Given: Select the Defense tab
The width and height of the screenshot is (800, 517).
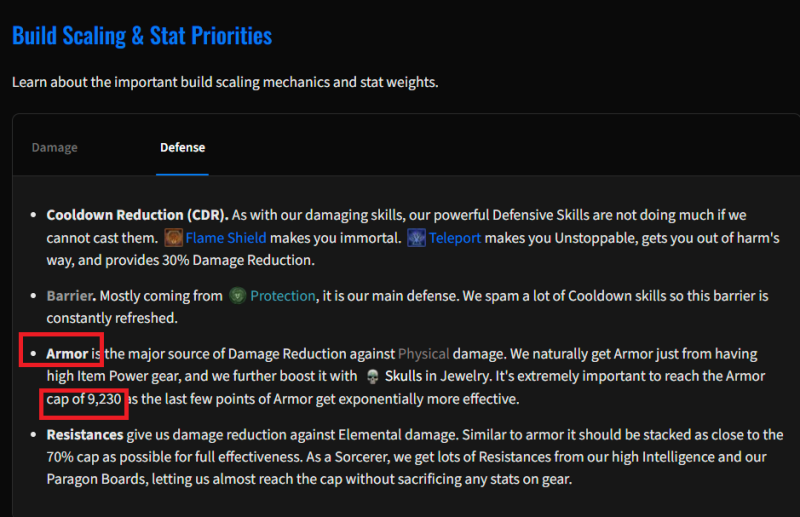Looking at the screenshot, I should (x=183, y=147).
